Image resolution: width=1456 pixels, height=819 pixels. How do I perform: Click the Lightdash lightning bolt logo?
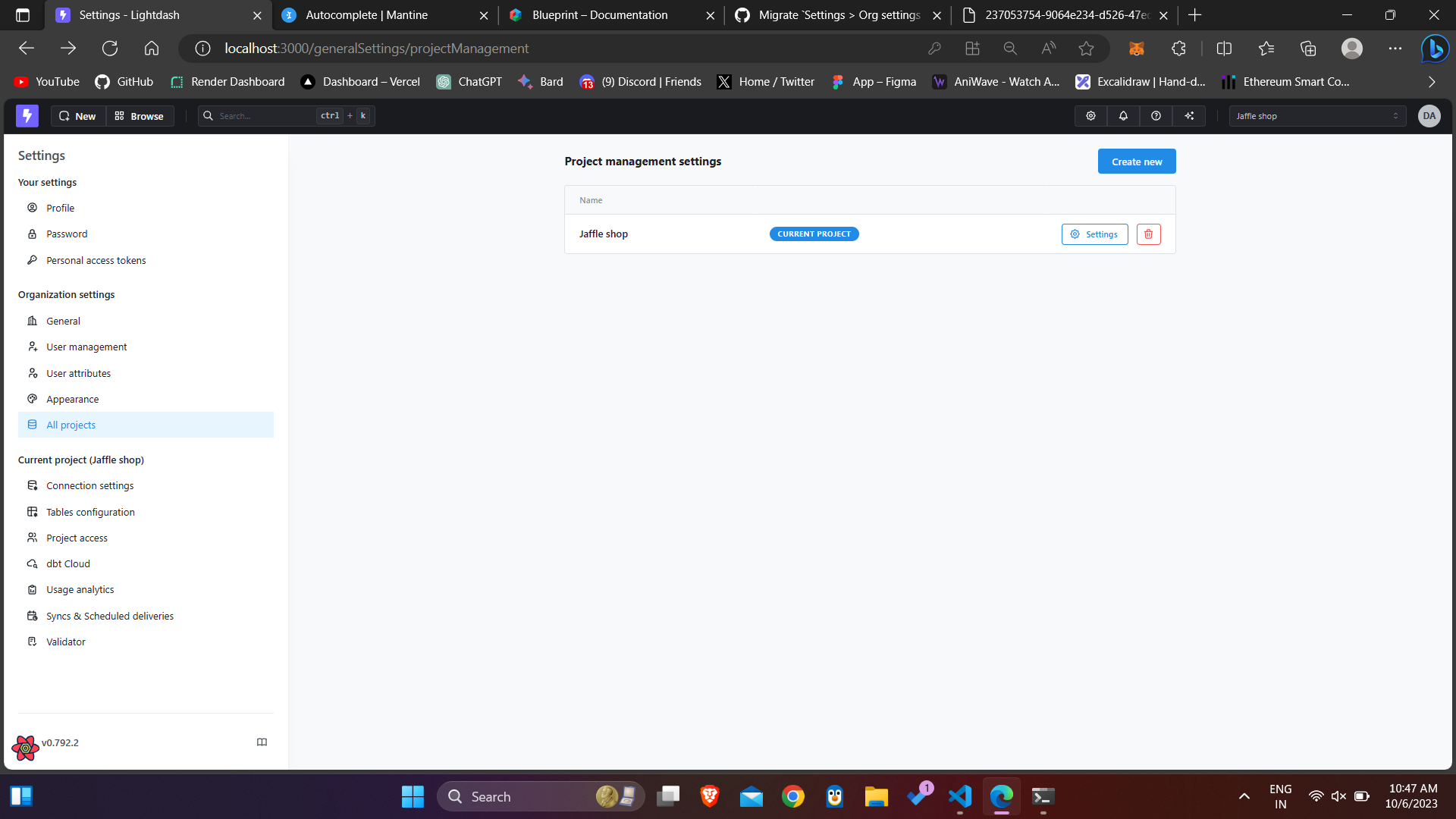pos(27,115)
